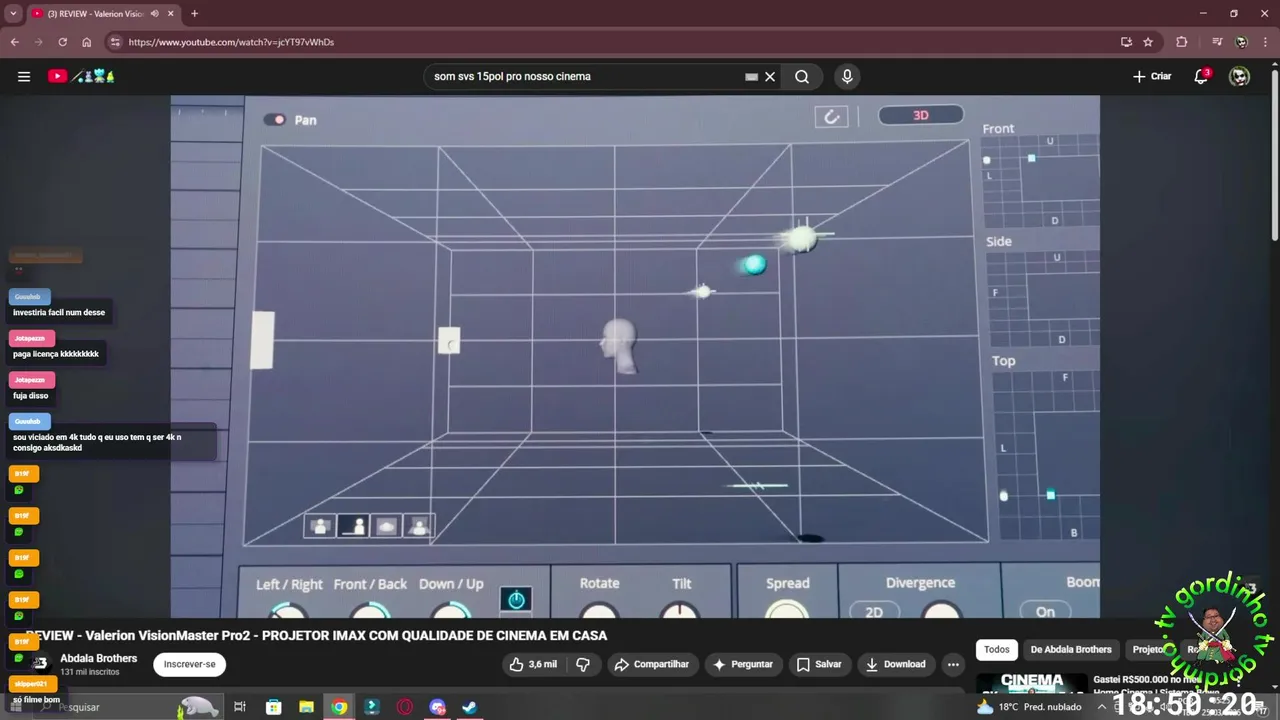Select the fourth listener view icon

419,526
